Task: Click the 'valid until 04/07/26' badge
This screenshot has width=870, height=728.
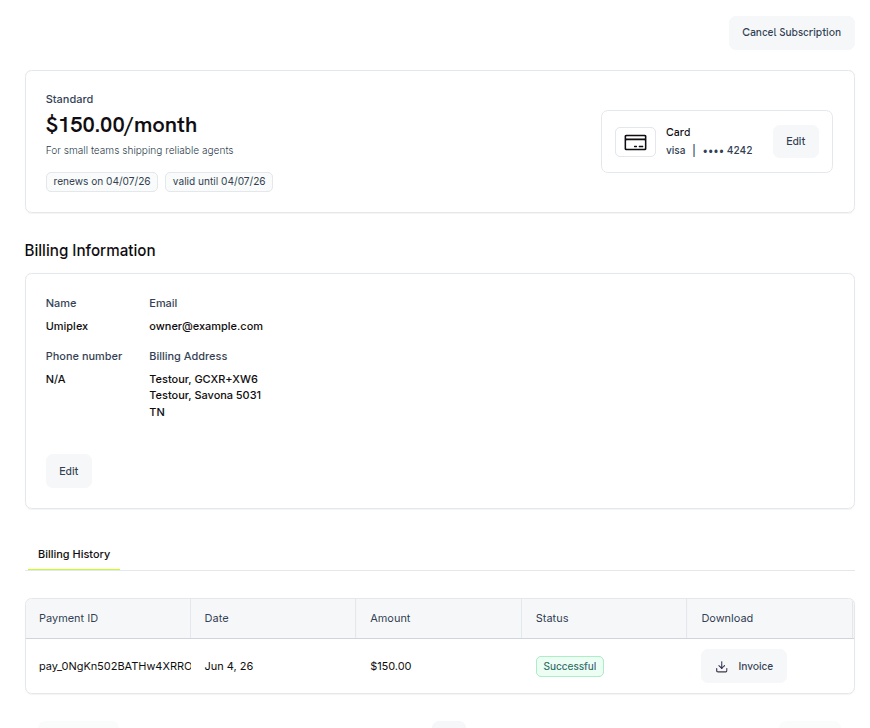Action: coord(219,181)
